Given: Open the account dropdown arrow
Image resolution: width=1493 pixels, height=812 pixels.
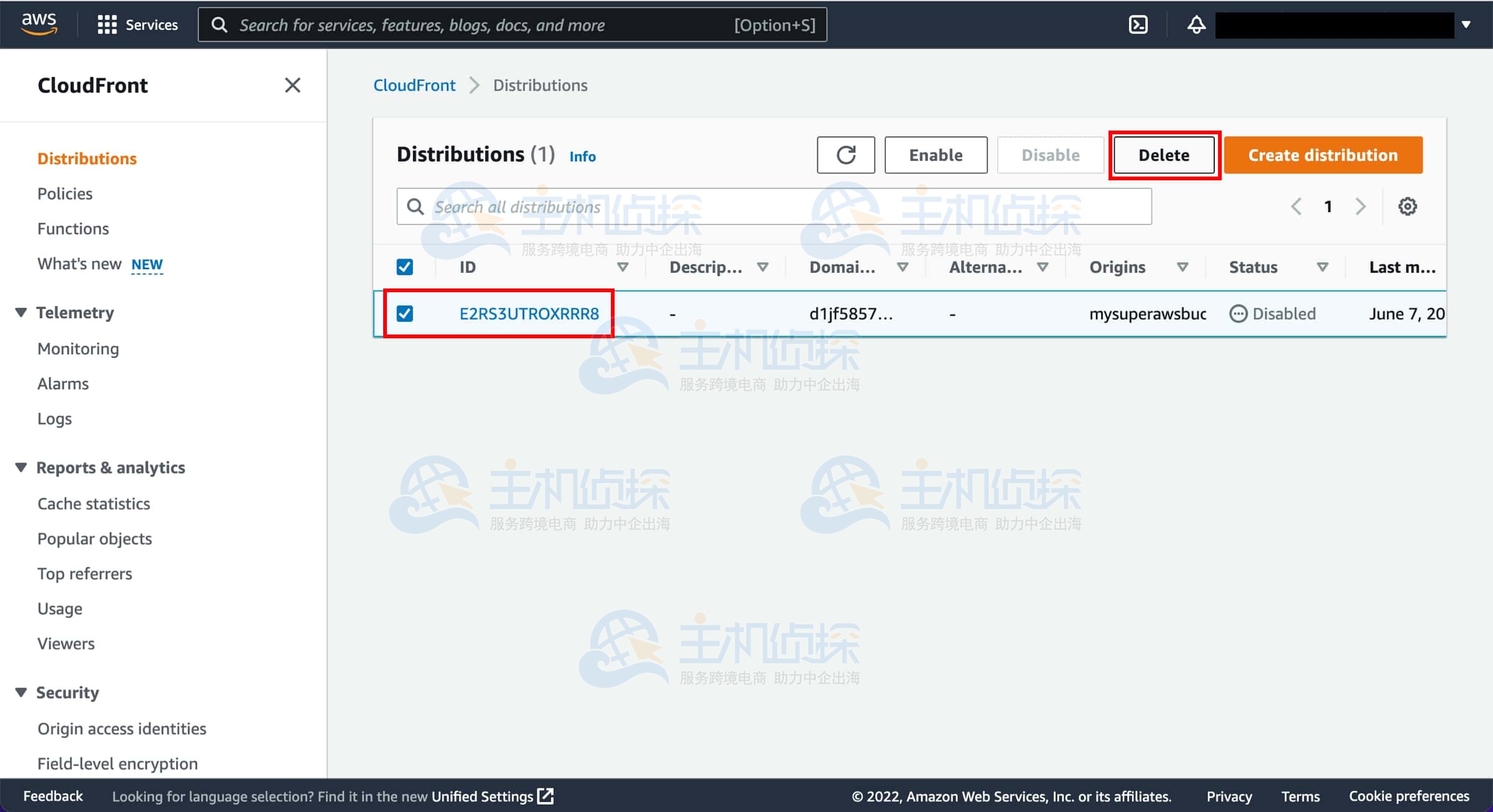Looking at the screenshot, I should (x=1466, y=25).
